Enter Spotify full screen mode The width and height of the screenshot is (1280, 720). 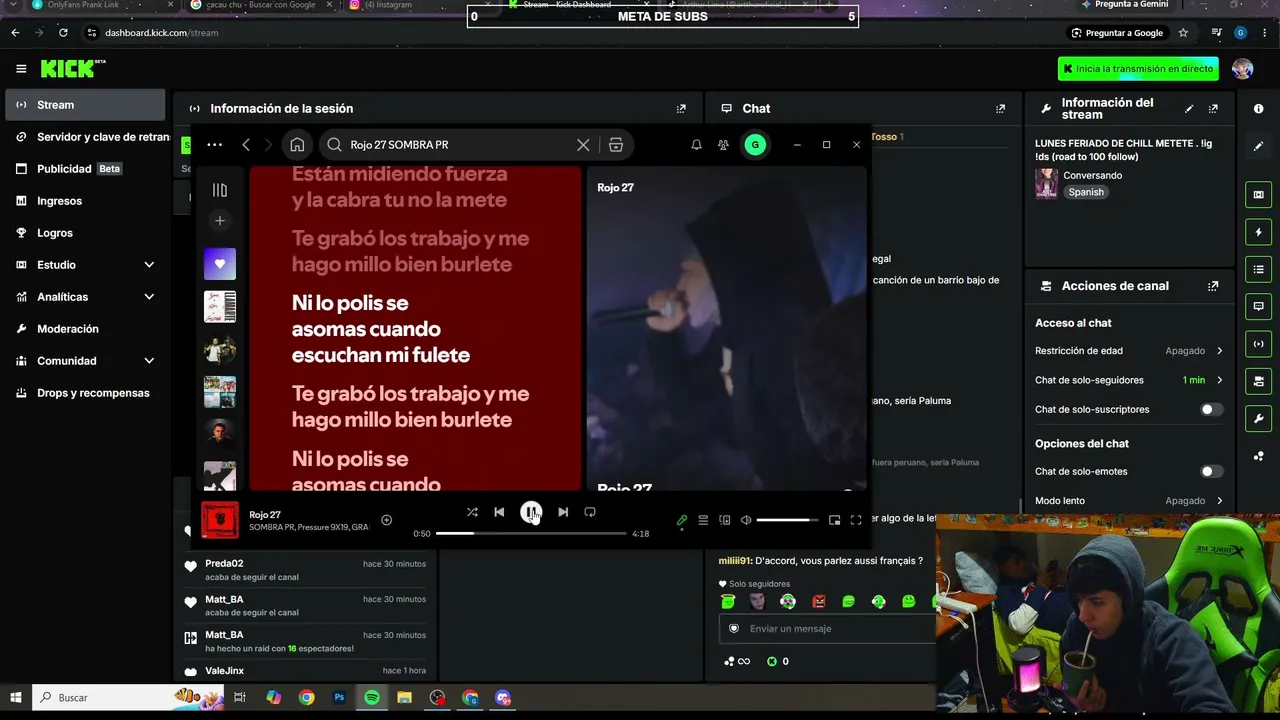[x=856, y=520]
